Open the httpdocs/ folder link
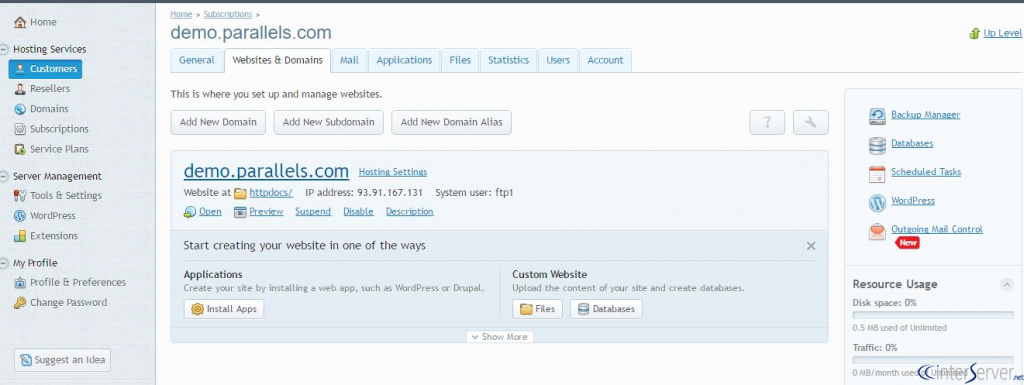1024x385 pixels. (x=271, y=193)
